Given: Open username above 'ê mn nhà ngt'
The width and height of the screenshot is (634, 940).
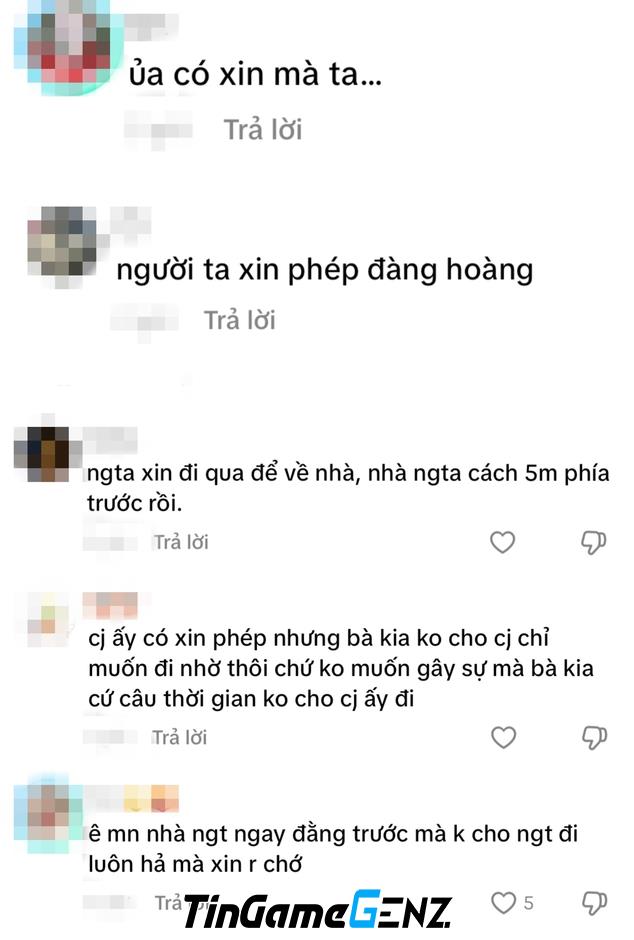Looking at the screenshot, I should [x=132, y=799].
